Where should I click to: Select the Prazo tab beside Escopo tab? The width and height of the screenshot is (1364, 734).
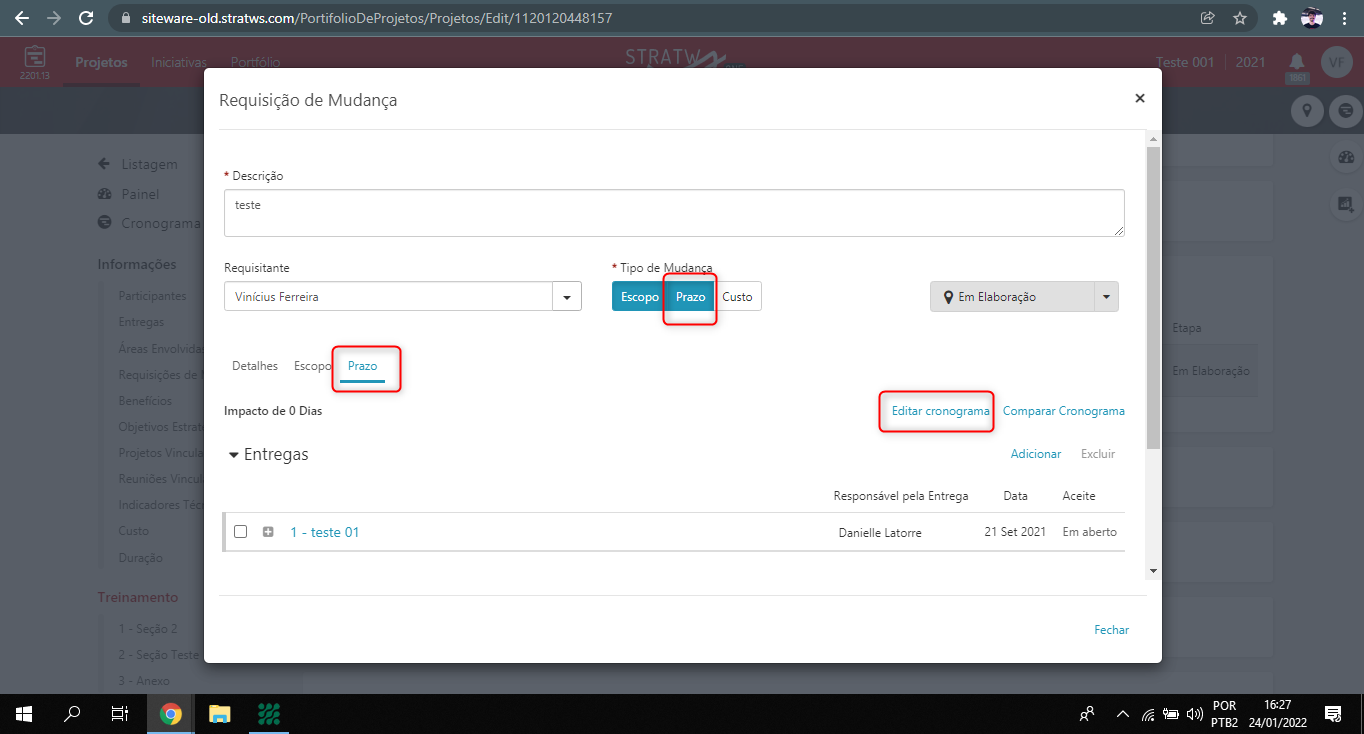coord(362,366)
